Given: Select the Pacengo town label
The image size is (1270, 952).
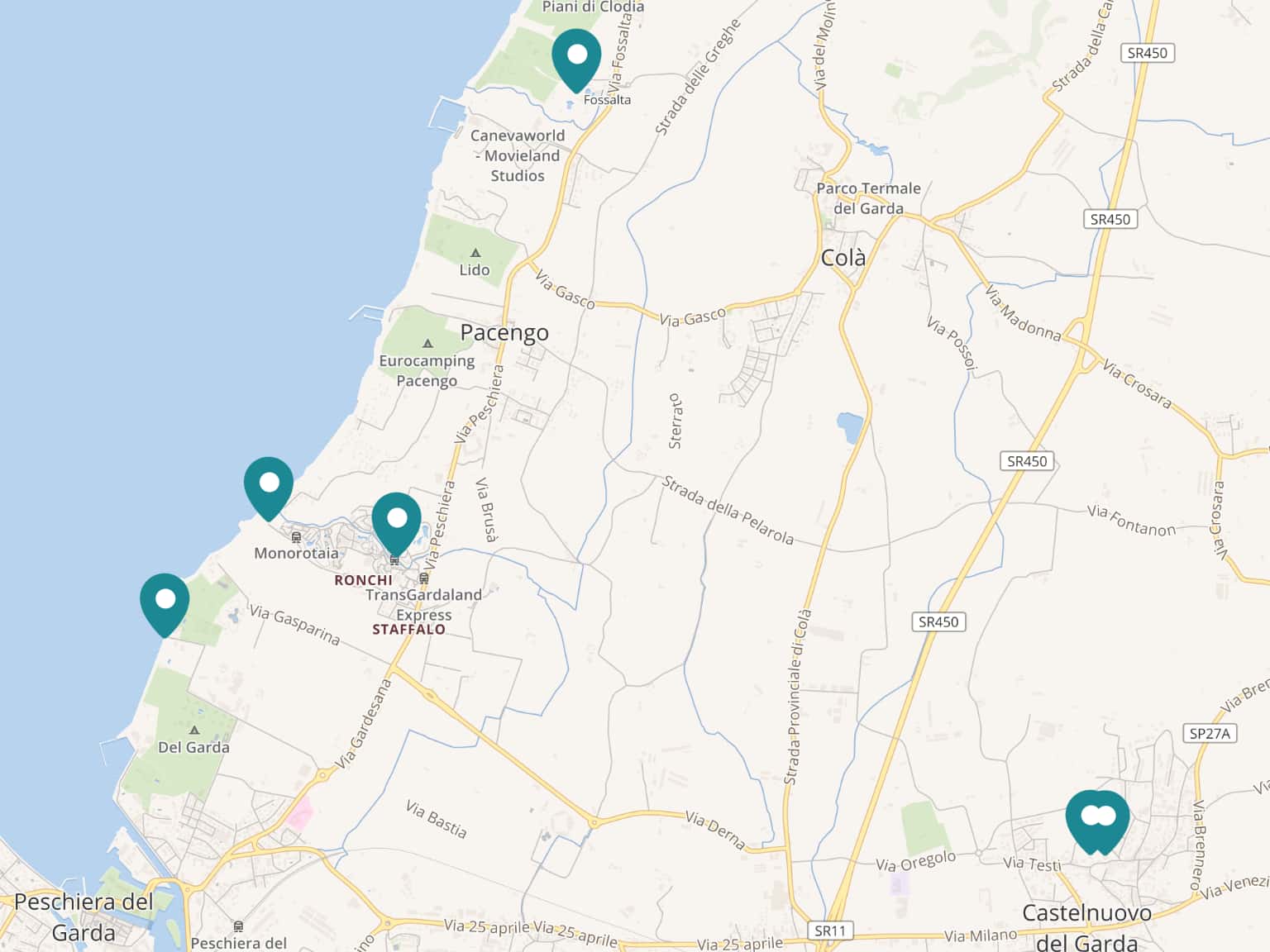Looking at the screenshot, I should point(504,332).
